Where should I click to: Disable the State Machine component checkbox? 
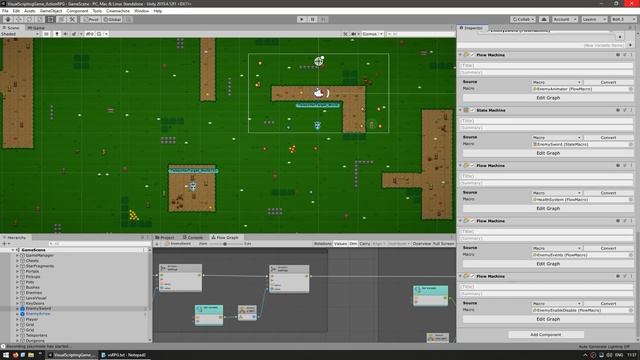pos(473,110)
